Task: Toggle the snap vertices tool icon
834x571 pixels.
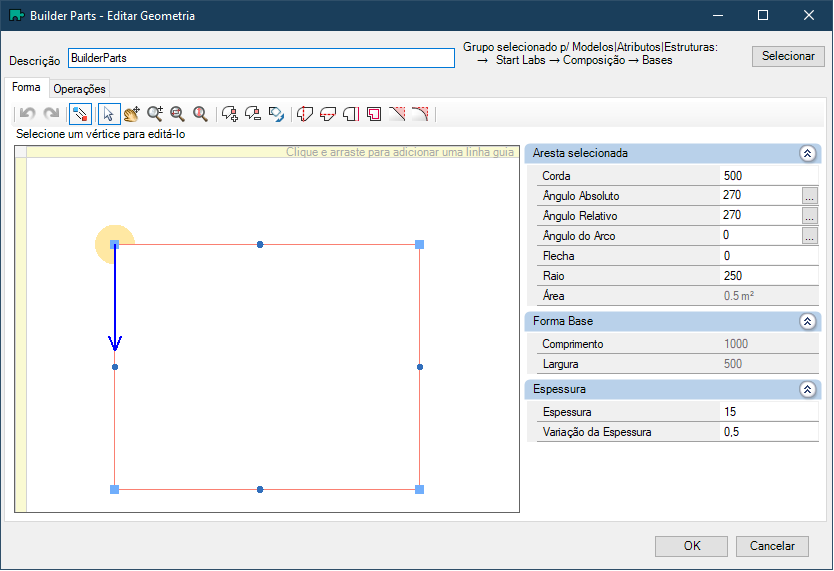Action: [x=80, y=114]
